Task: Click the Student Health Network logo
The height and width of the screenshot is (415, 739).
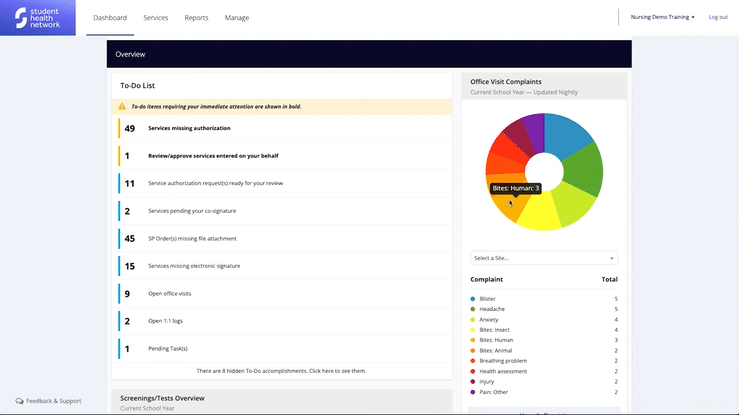Action: (x=38, y=18)
